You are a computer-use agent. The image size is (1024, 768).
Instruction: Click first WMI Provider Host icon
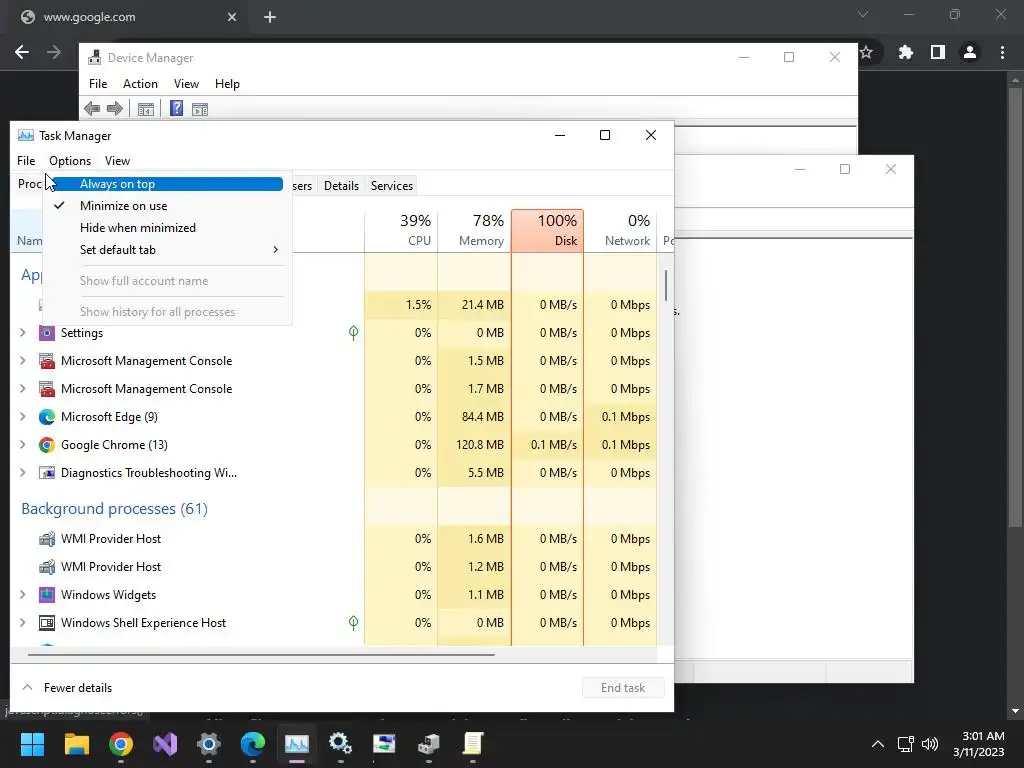click(x=47, y=539)
